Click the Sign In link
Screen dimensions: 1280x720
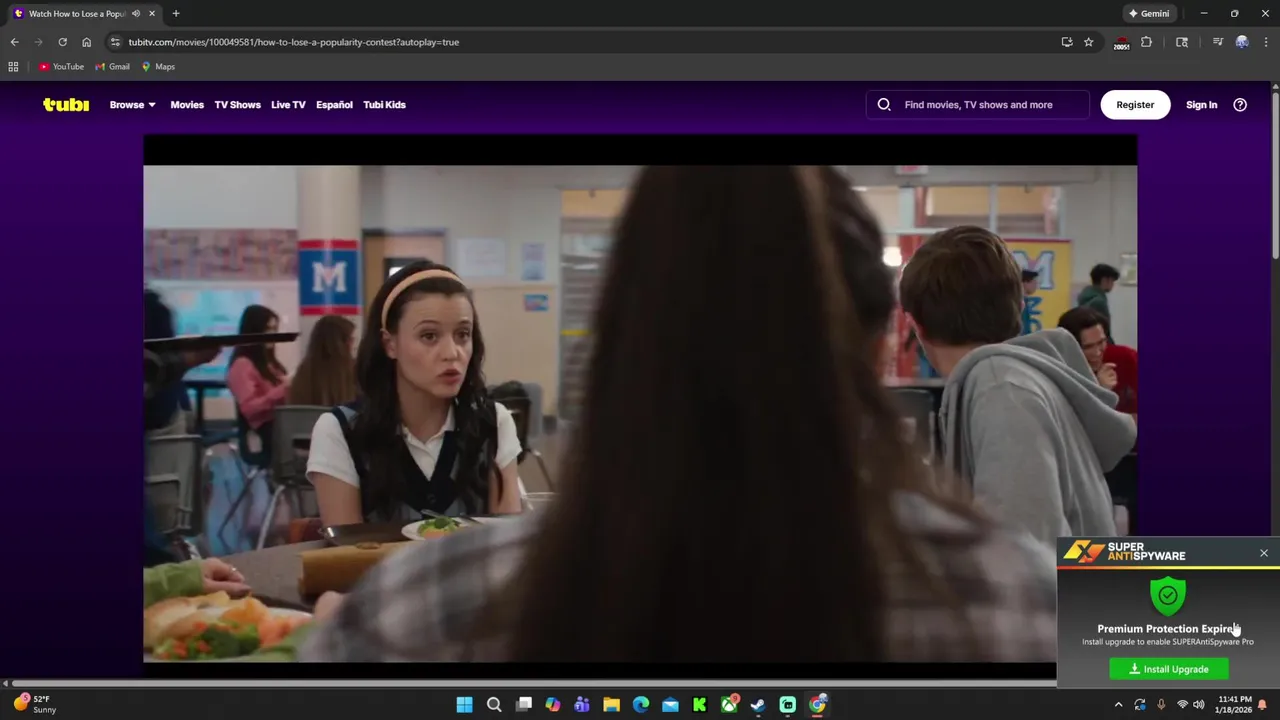(x=1201, y=104)
